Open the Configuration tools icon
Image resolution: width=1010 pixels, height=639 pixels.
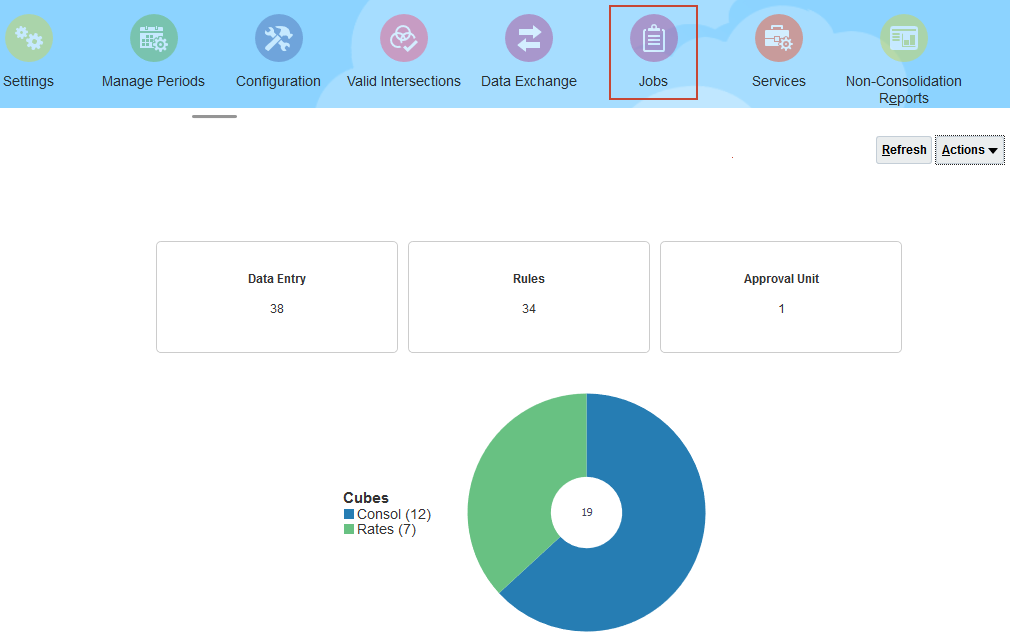pos(278,39)
